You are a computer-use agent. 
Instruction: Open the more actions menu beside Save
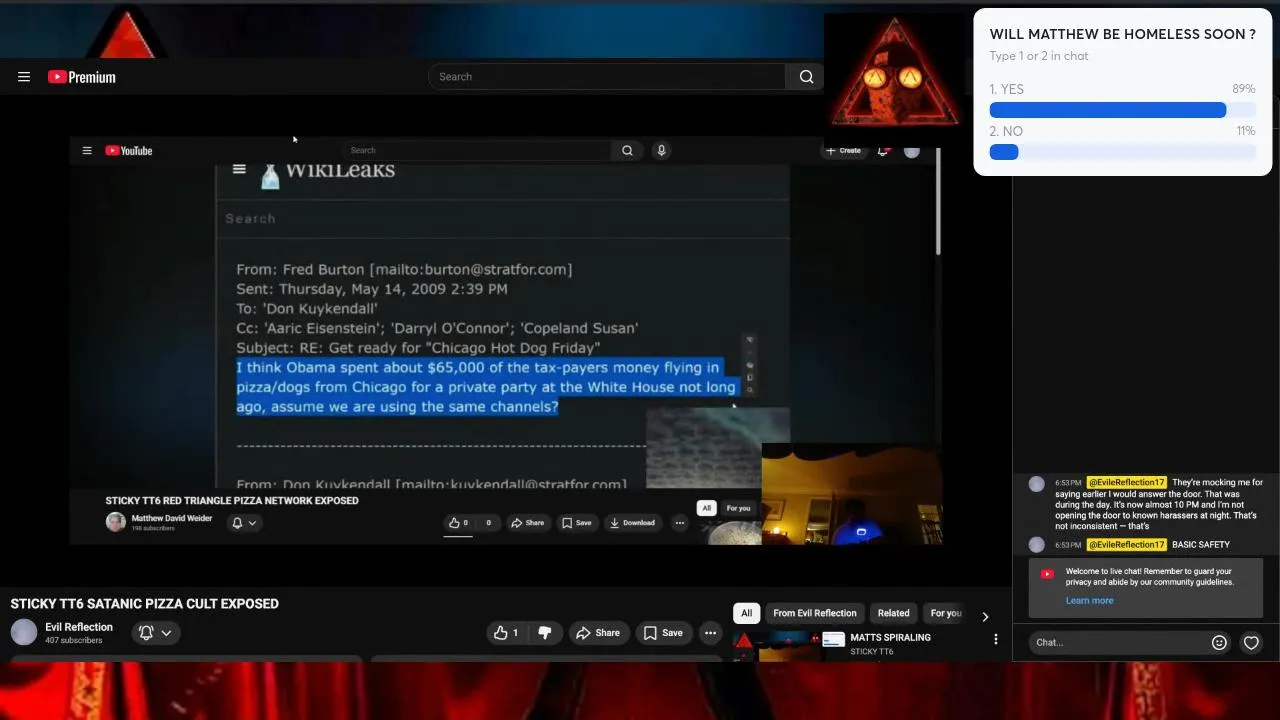coord(710,633)
